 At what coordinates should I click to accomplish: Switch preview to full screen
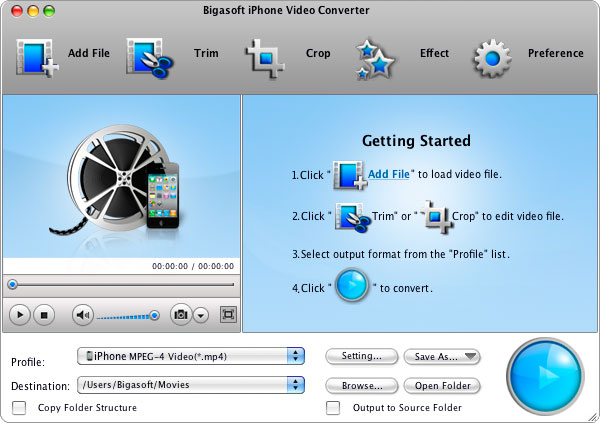pyautogui.click(x=228, y=315)
